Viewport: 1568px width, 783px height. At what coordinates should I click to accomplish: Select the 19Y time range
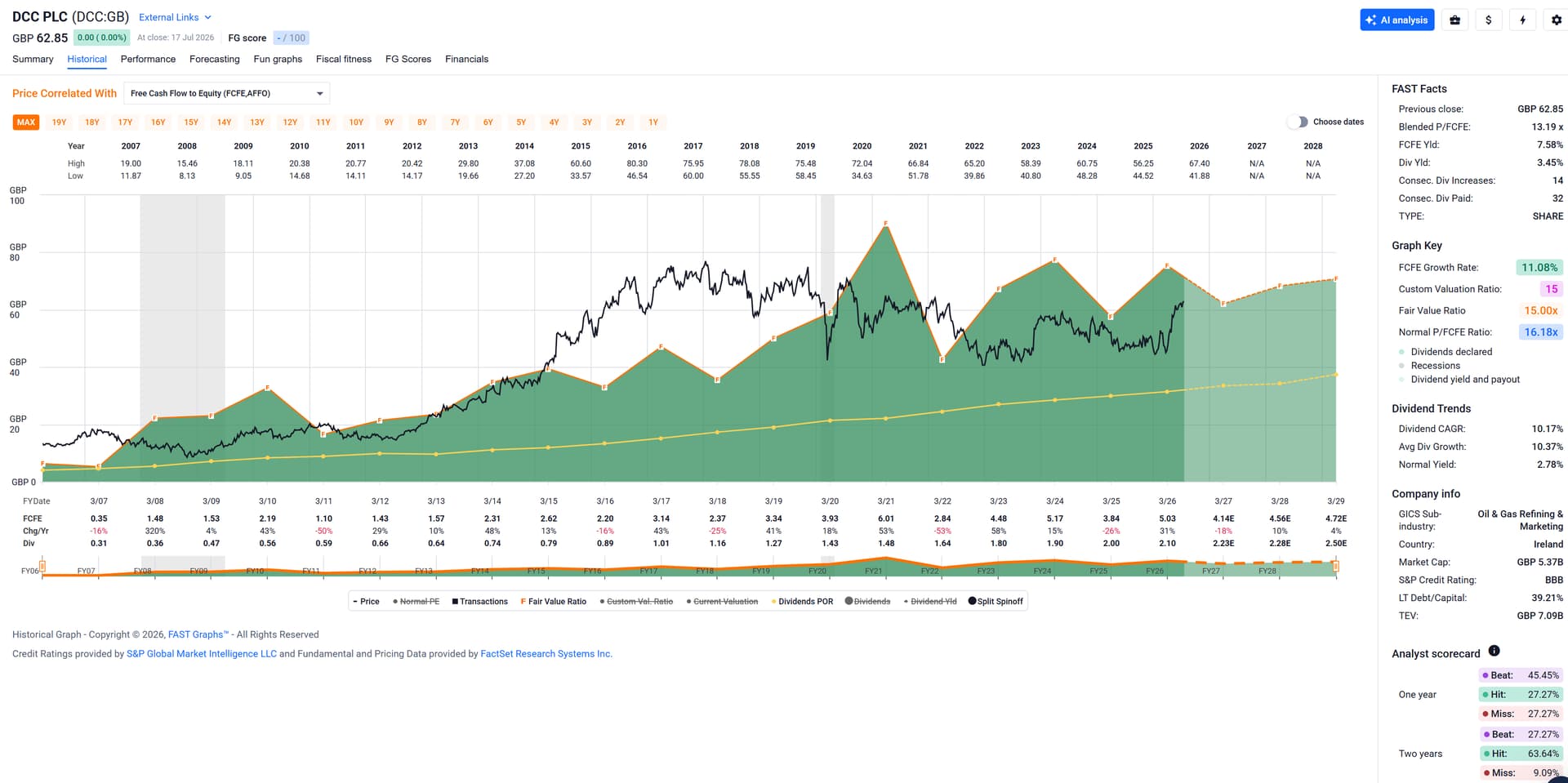pos(59,122)
